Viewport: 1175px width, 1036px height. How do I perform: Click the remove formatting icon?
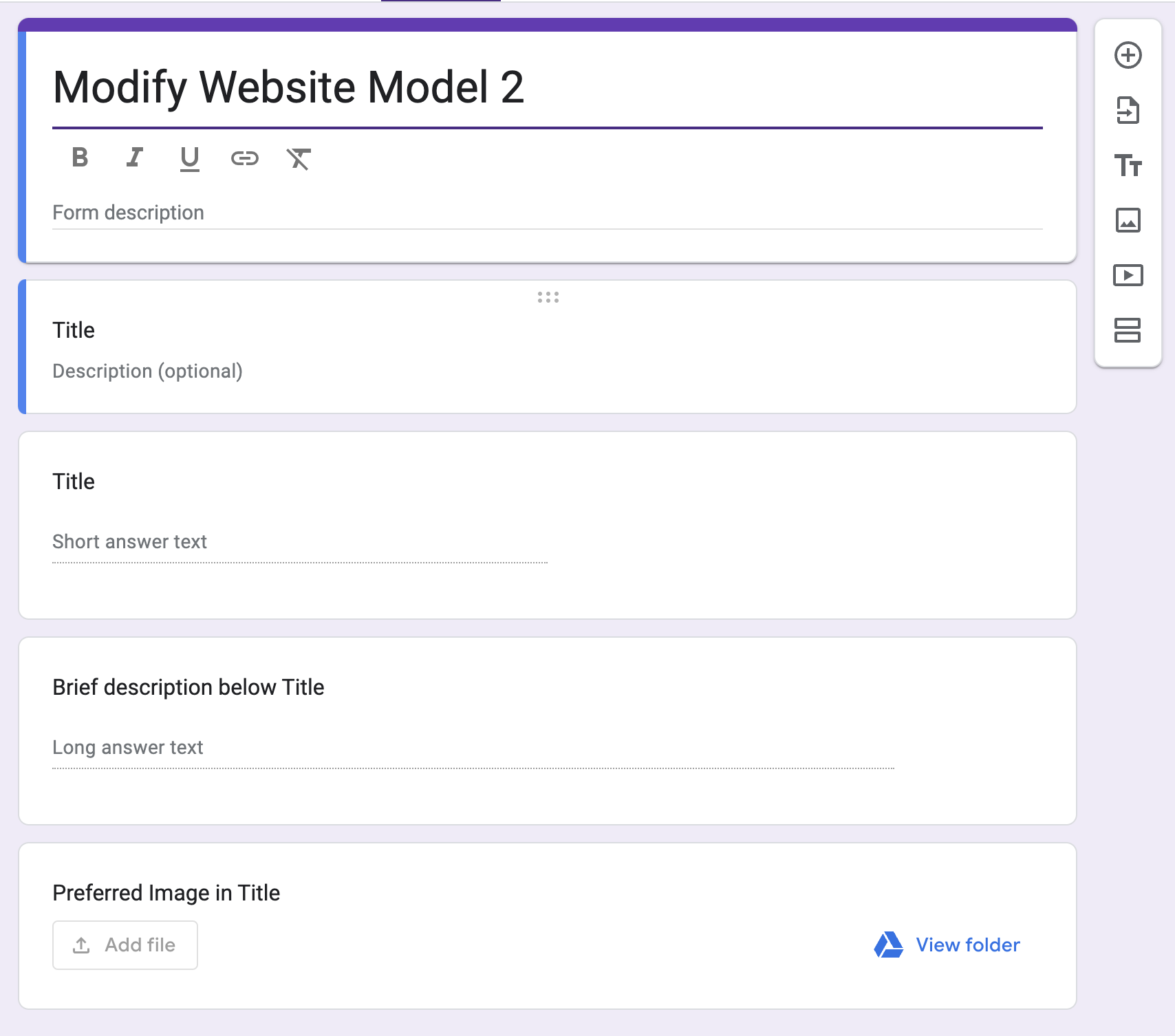pos(299,159)
